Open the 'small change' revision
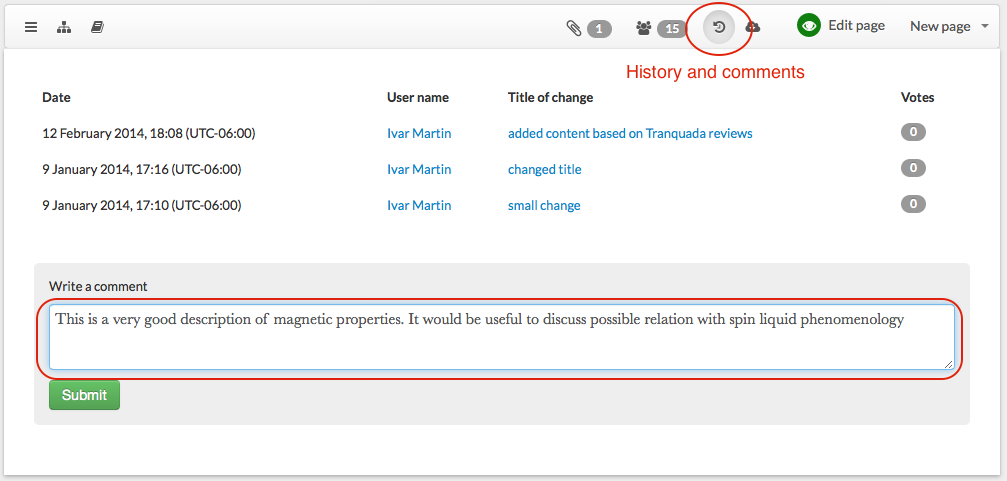 pyautogui.click(x=544, y=206)
